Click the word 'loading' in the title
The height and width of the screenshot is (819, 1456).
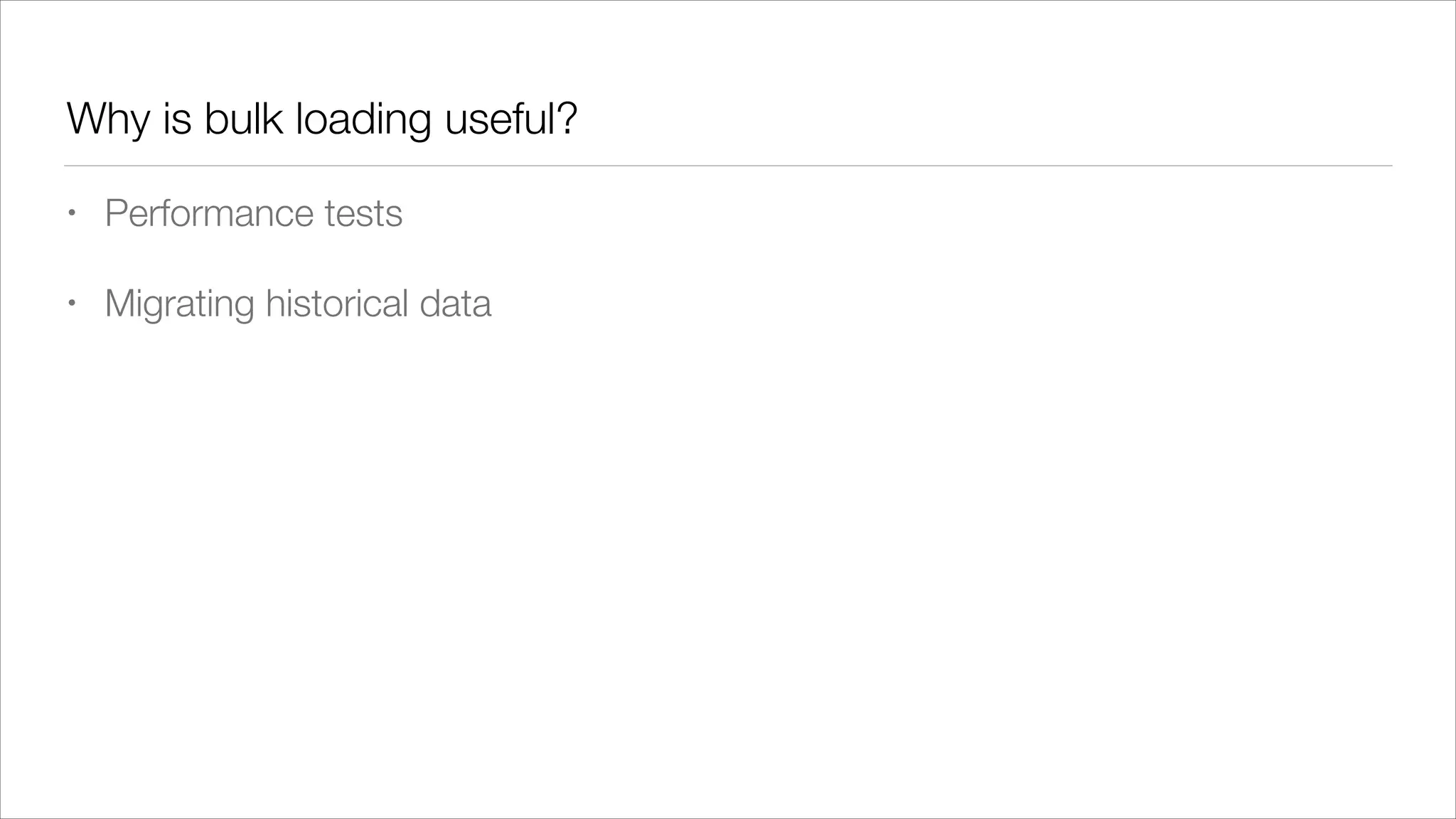[x=363, y=119]
